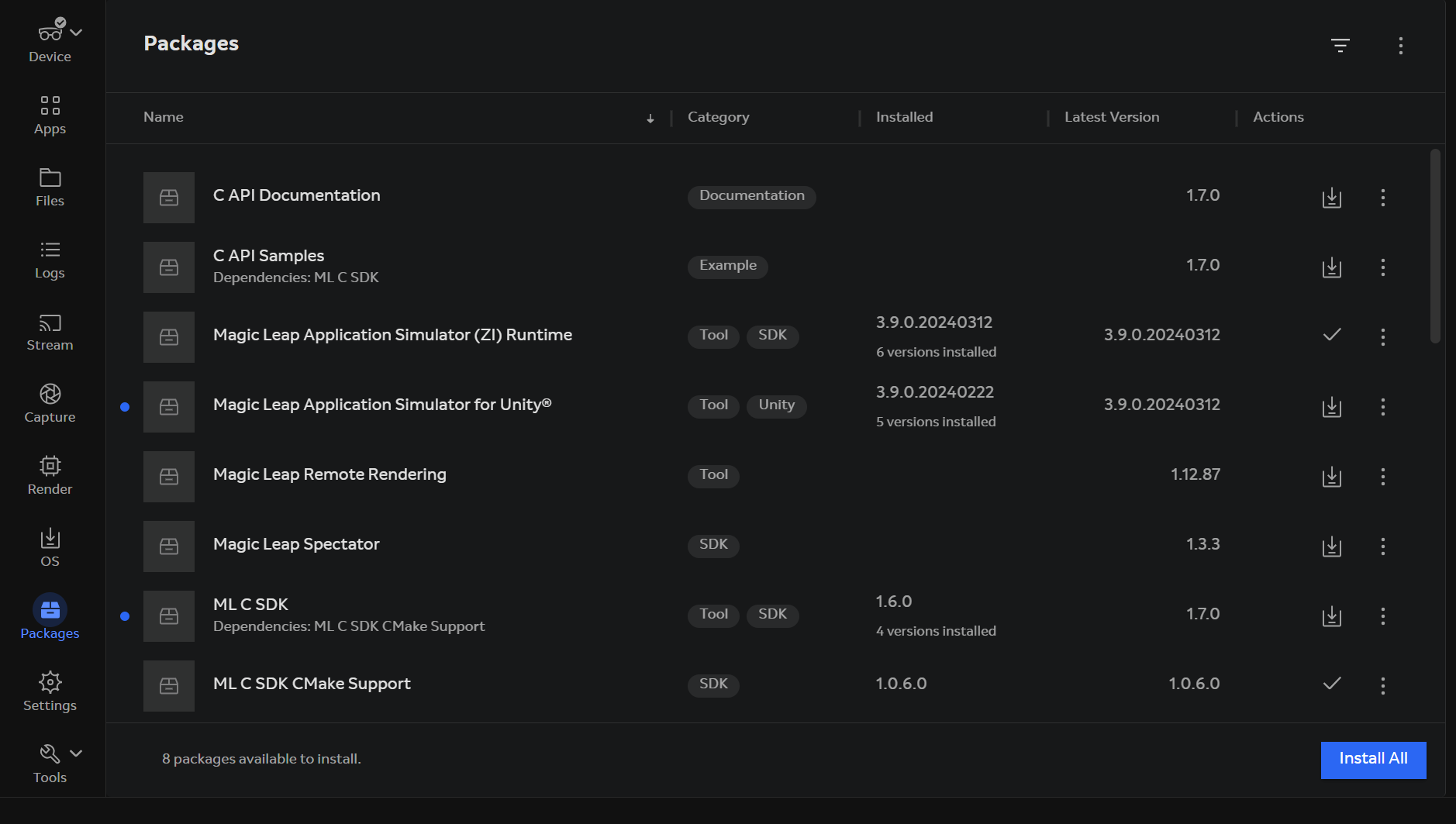
Task: Open more options for Remote Rendering
Action: pyautogui.click(x=1382, y=477)
